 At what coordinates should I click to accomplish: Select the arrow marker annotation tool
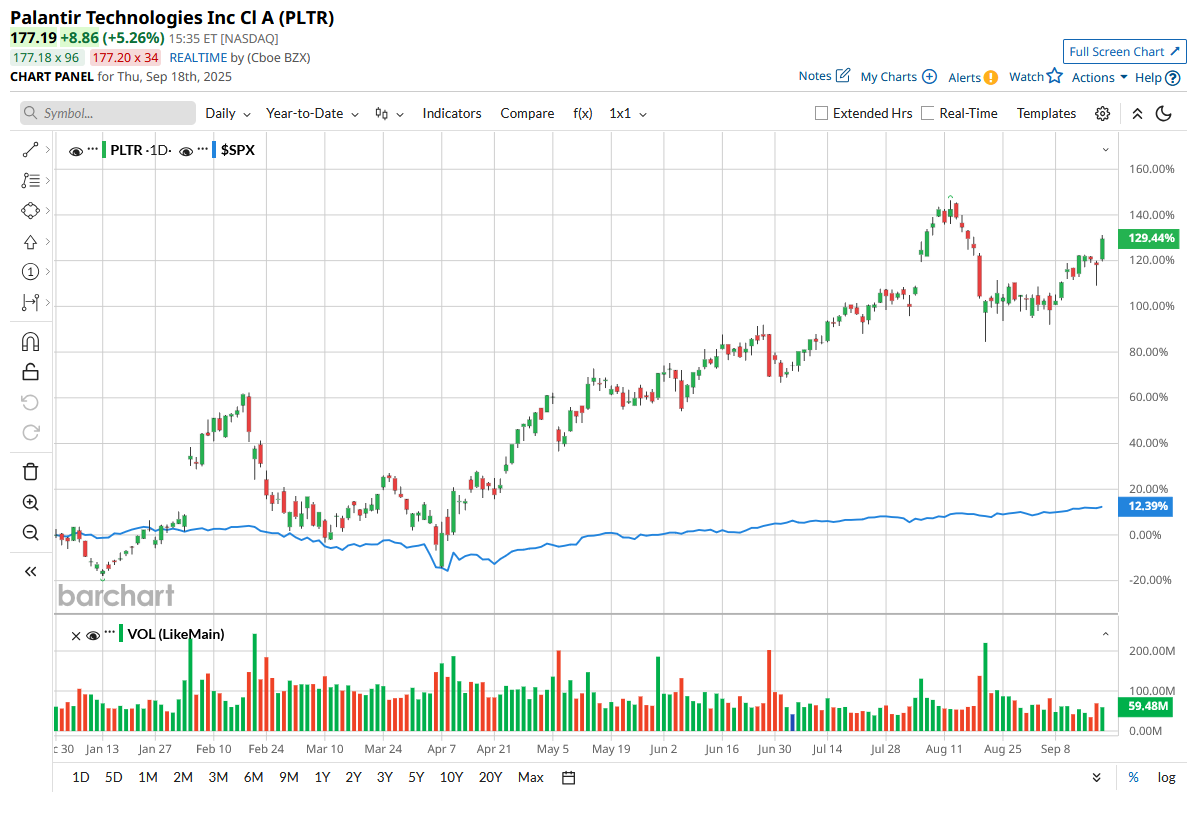(30, 242)
